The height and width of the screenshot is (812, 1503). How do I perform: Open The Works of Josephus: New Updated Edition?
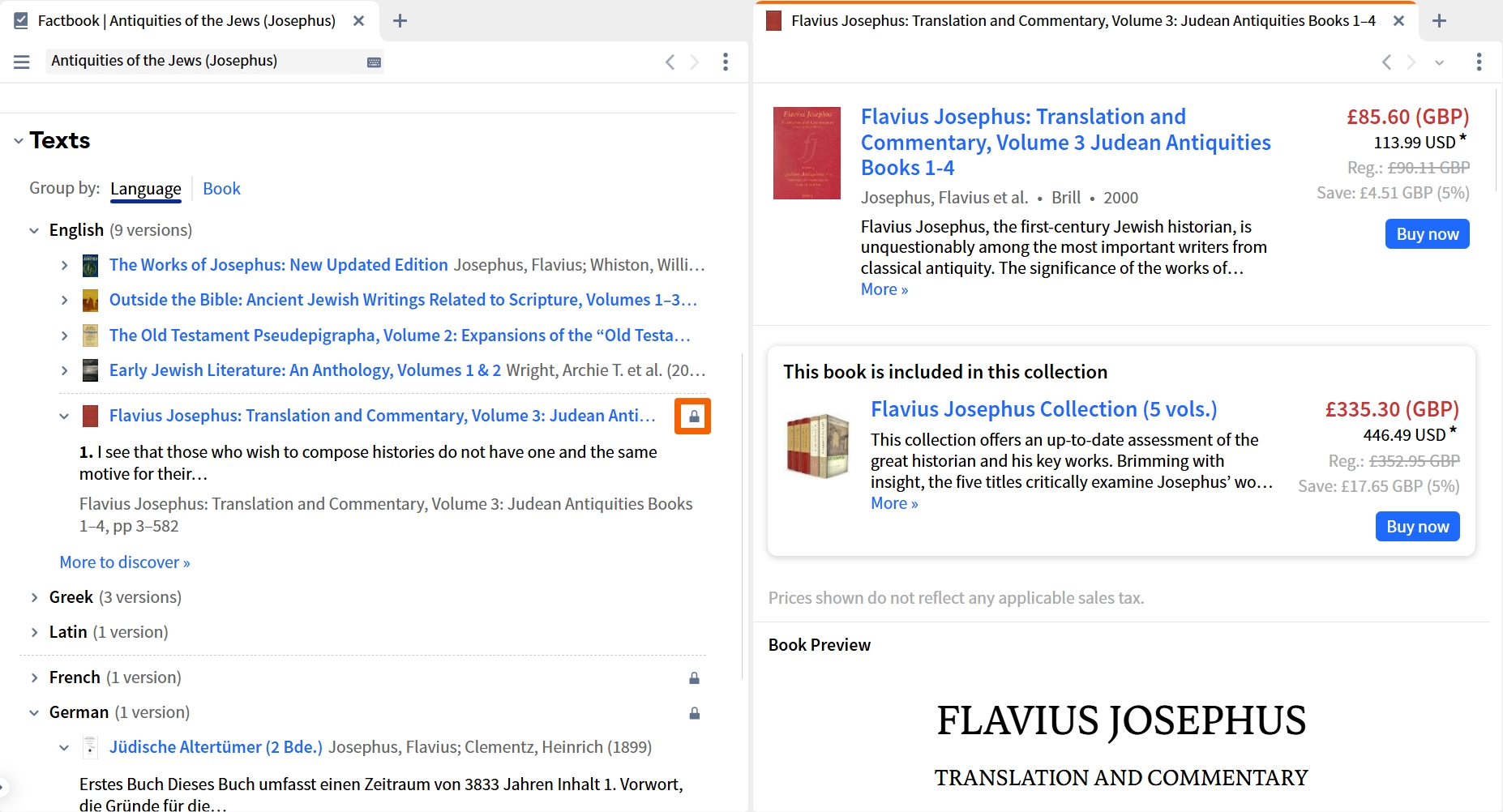pyautogui.click(x=279, y=265)
